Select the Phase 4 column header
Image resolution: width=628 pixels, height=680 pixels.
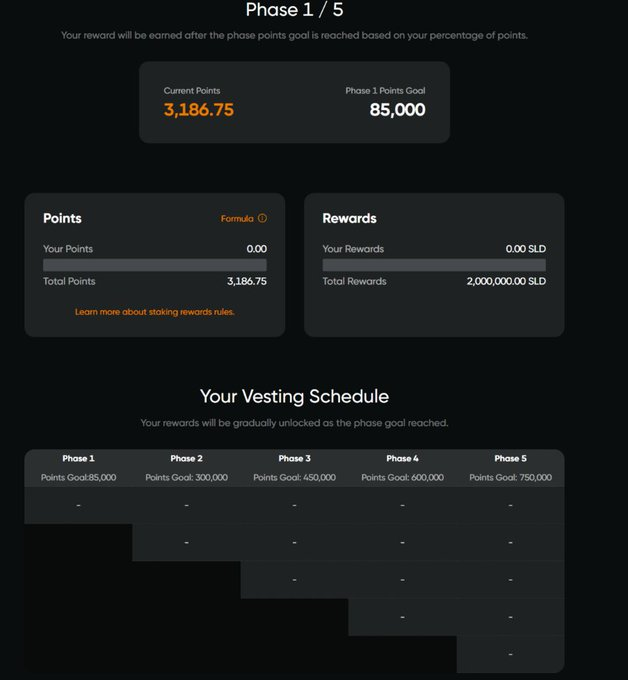[x=402, y=458]
